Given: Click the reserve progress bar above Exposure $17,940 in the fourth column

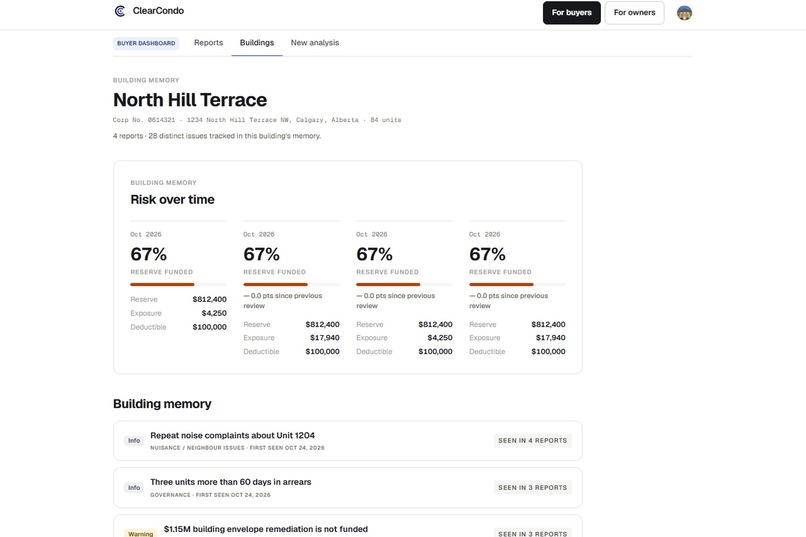Looking at the screenshot, I should tap(517, 284).
